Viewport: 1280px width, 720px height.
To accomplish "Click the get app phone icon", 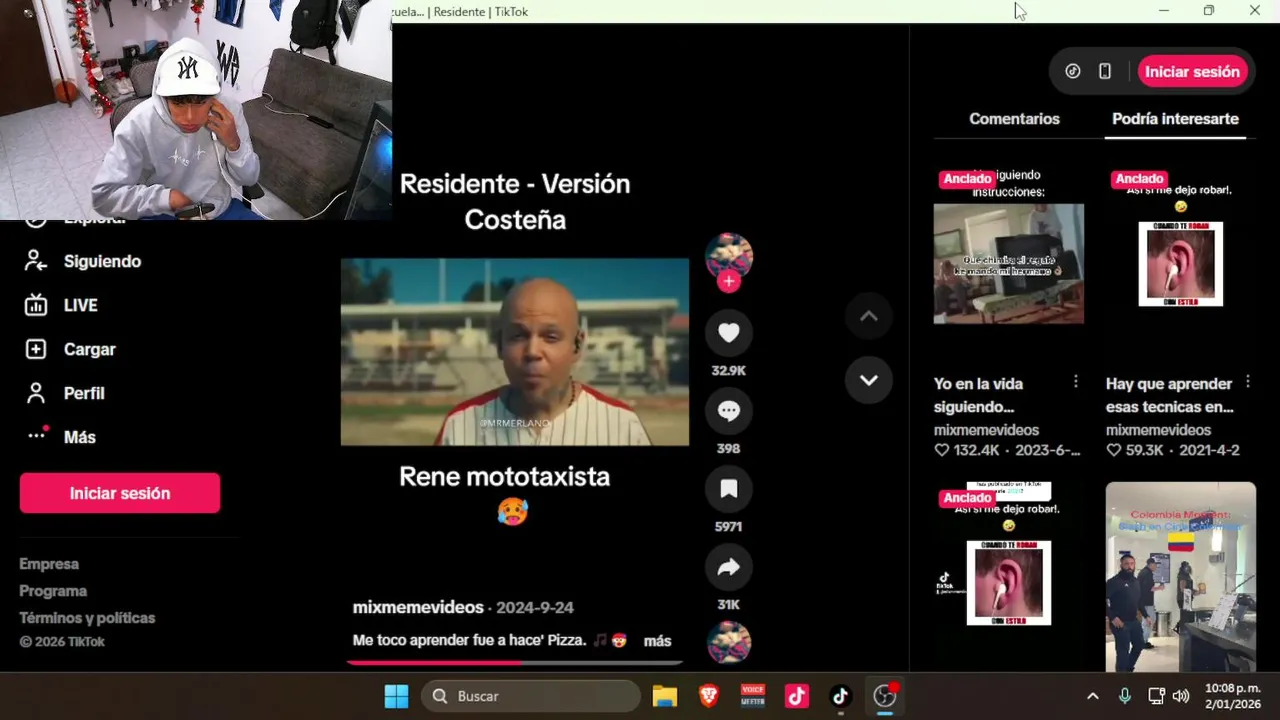I will pos(1105,71).
